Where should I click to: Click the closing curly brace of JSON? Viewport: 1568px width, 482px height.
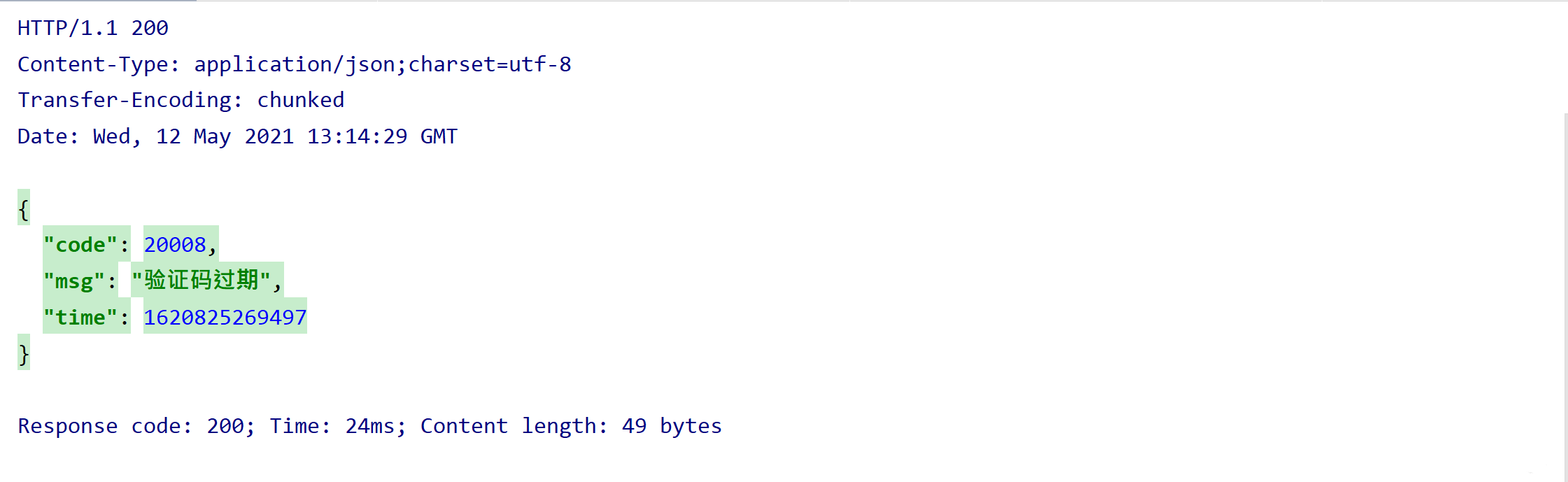pos(24,353)
